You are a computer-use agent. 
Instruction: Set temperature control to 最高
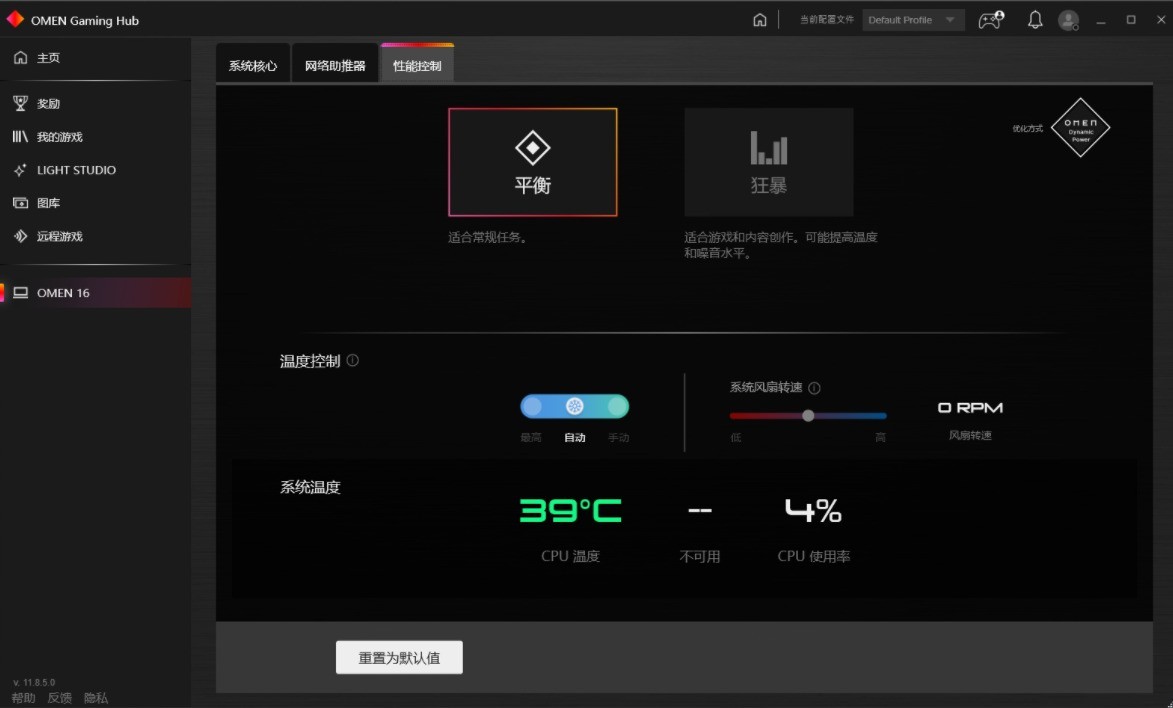532,406
